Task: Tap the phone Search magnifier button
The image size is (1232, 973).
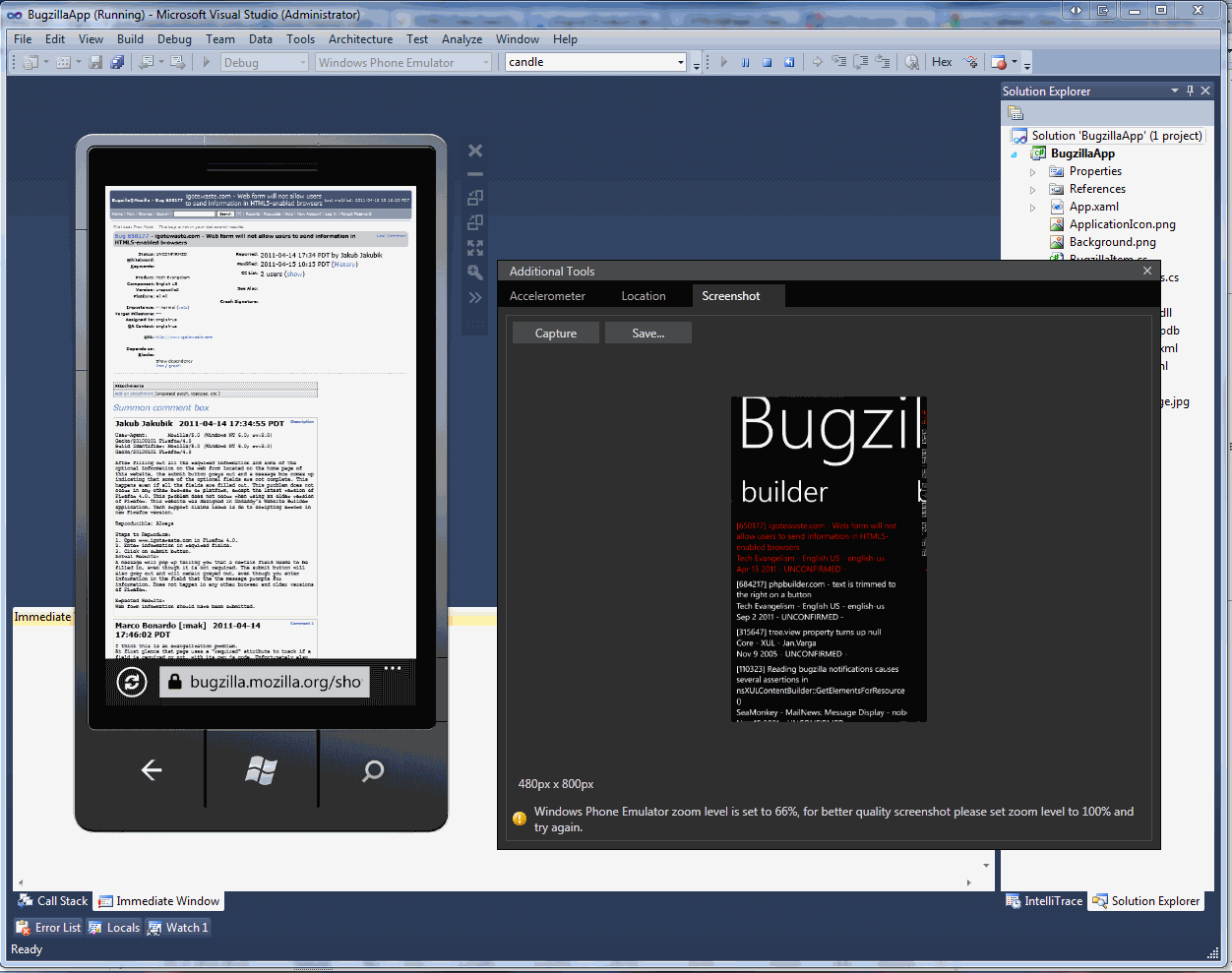Action: click(x=373, y=770)
